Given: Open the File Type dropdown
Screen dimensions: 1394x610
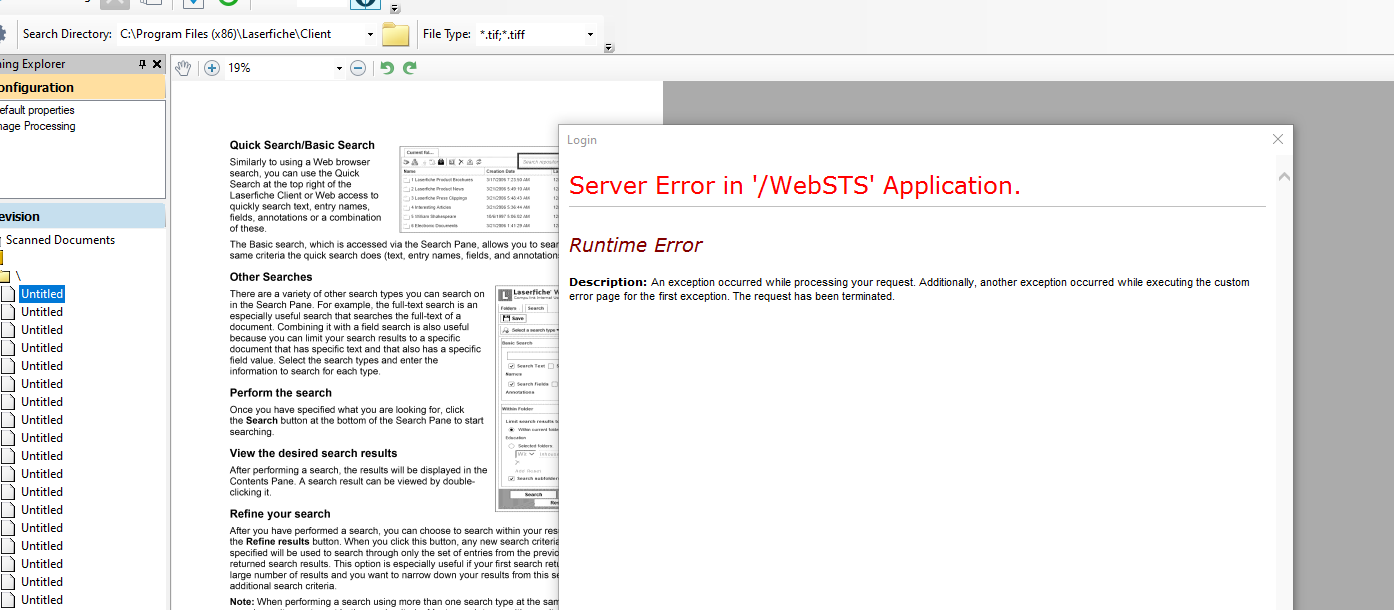Looking at the screenshot, I should [x=590, y=34].
